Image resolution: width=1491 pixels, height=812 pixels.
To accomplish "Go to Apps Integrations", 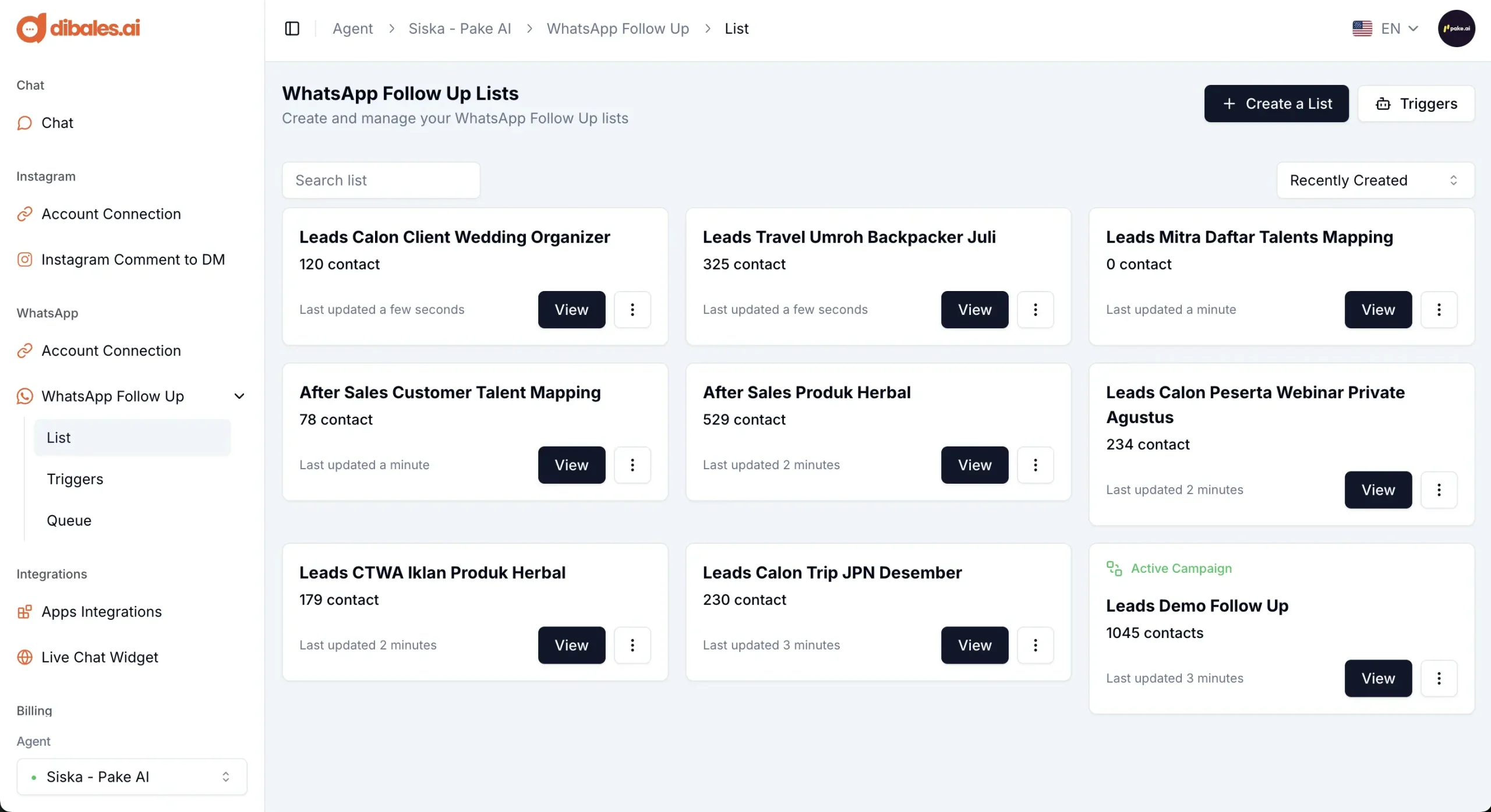I will coord(101,612).
